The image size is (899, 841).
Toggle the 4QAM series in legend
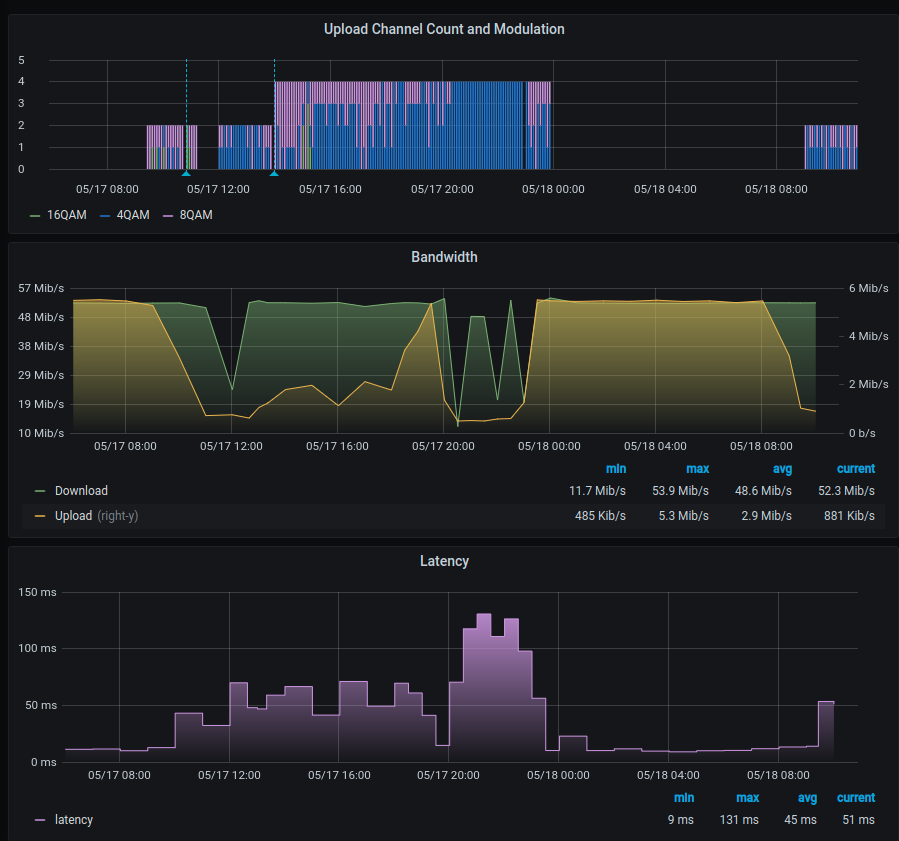coord(132,215)
